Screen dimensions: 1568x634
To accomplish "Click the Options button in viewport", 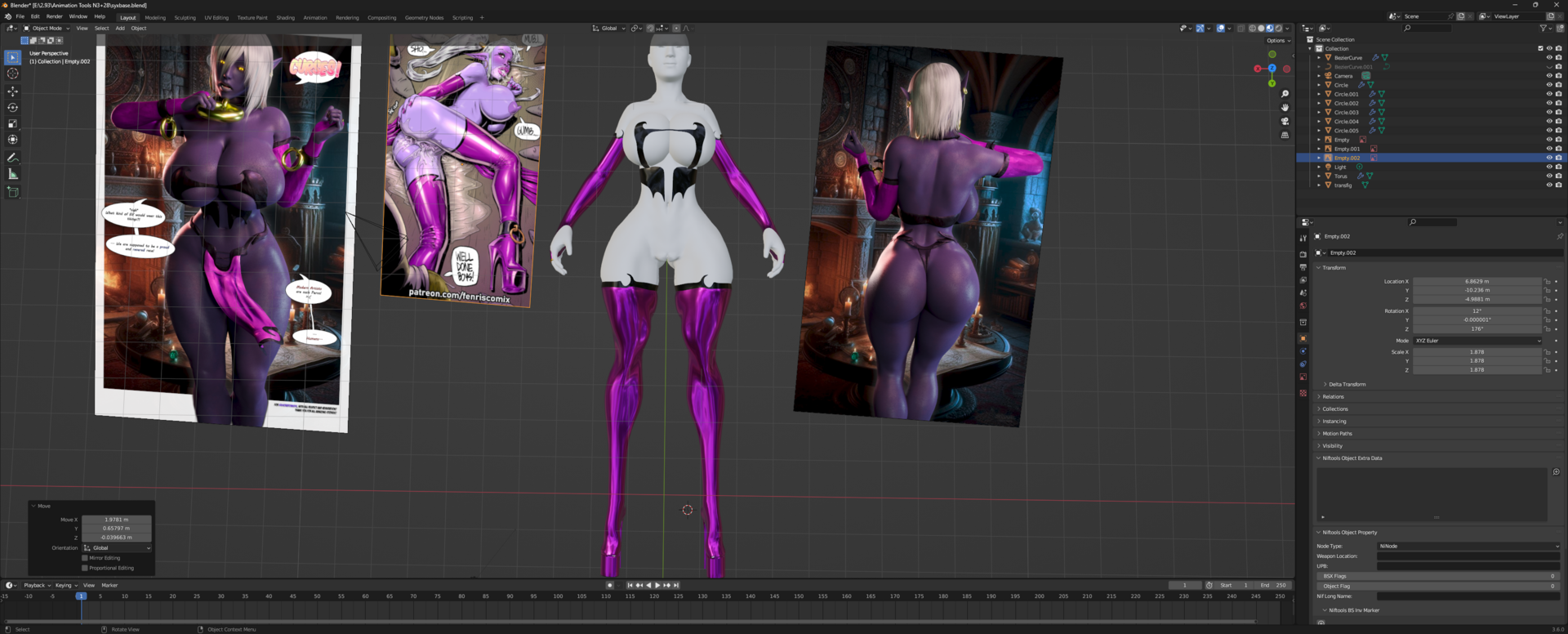I will point(1278,40).
